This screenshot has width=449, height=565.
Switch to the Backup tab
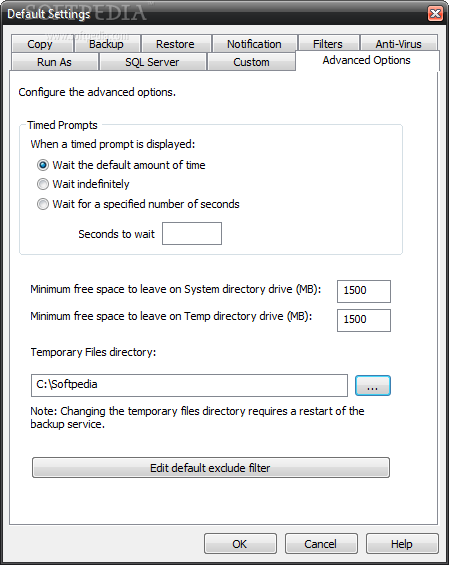point(107,44)
